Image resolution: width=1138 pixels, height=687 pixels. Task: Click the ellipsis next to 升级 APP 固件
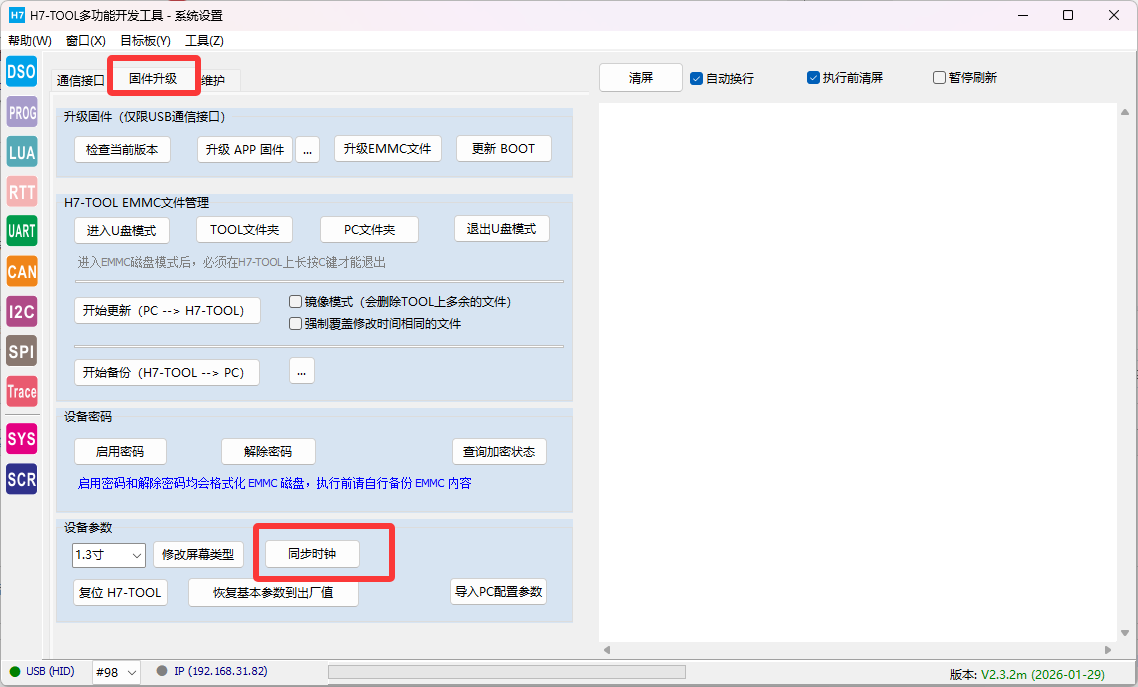(x=306, y=150)
